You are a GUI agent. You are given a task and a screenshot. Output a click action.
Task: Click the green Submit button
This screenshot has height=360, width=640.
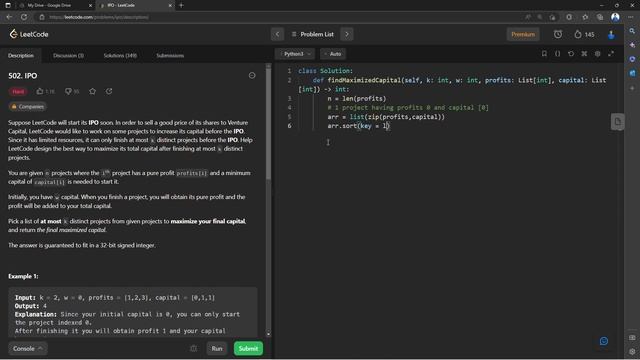248,349
